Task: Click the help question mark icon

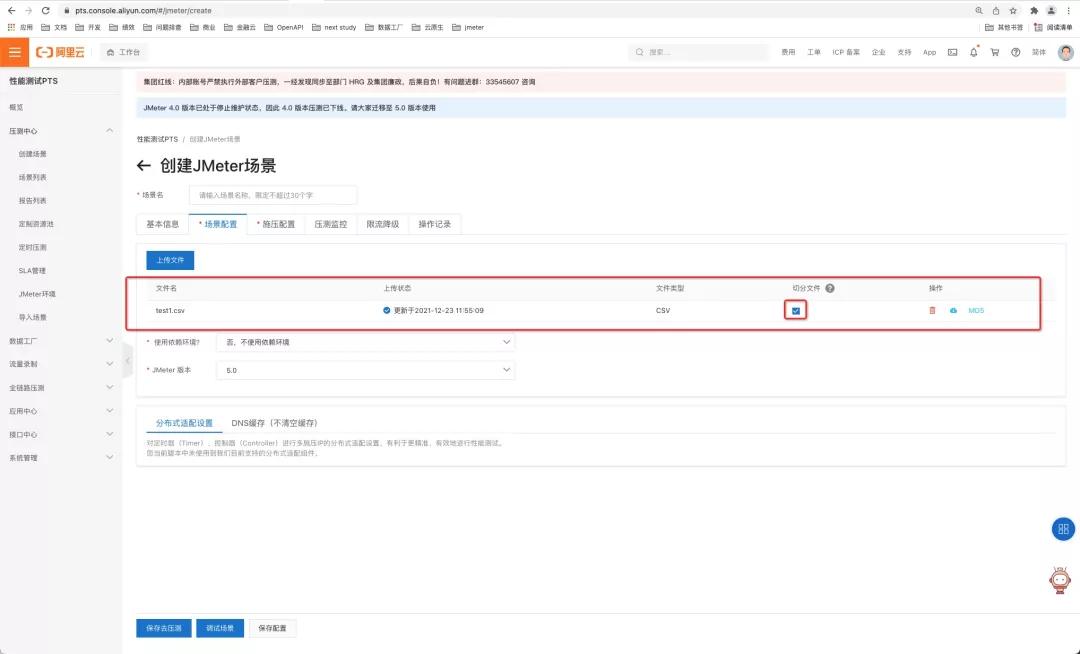Action: click(x=1016, y=52)
